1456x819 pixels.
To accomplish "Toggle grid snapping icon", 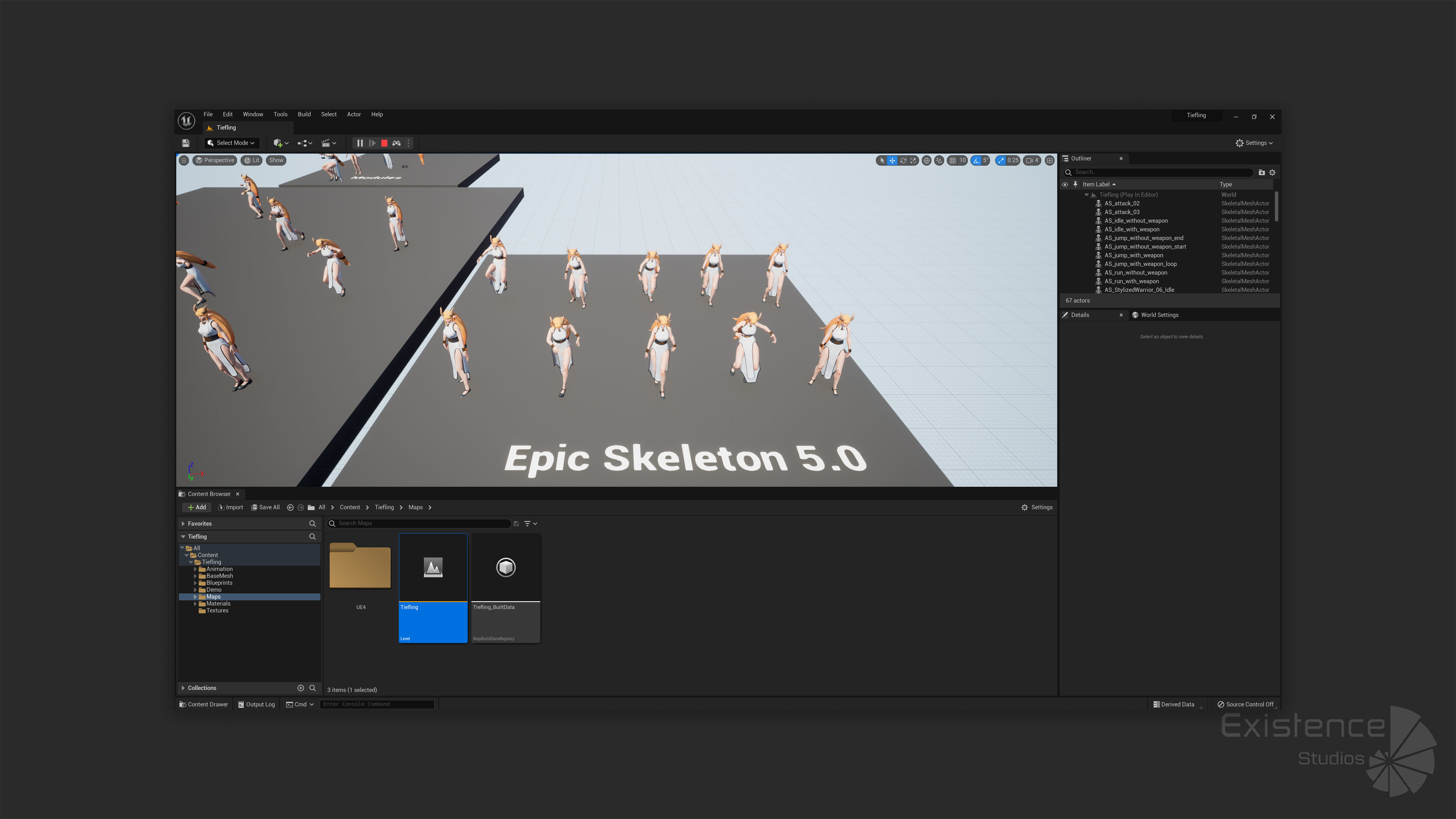I will (x=952, y=160).
